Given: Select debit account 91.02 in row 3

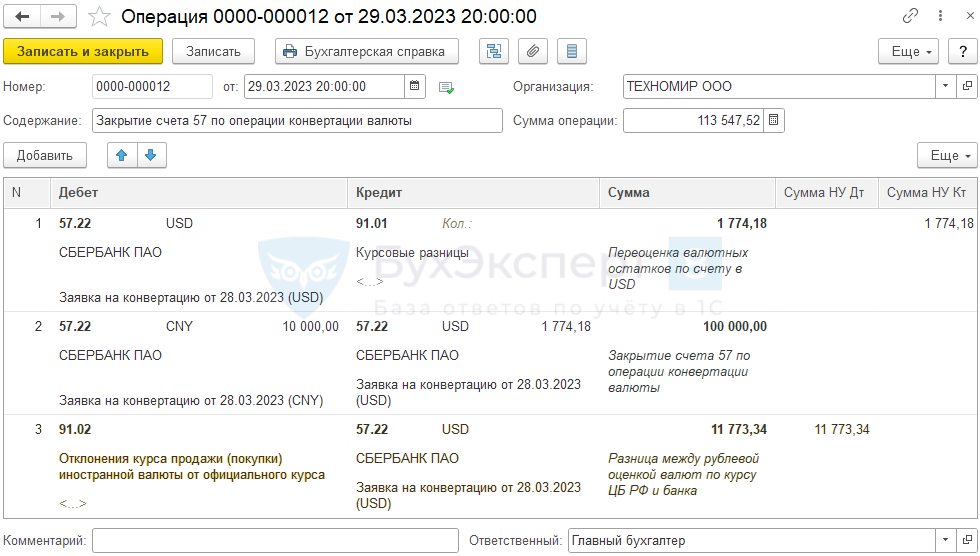Looking at the screenshot, I should click(x=75, y=429).
